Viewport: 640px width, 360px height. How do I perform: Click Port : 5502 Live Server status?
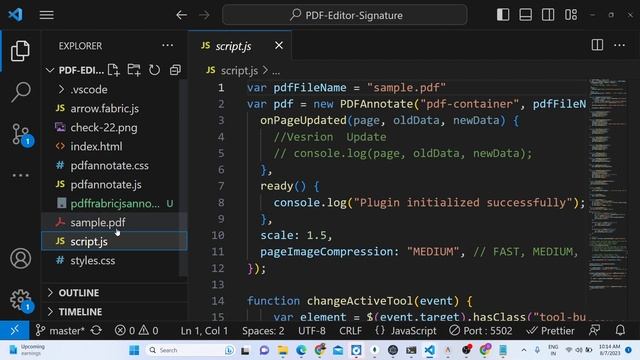click(480, 330)
